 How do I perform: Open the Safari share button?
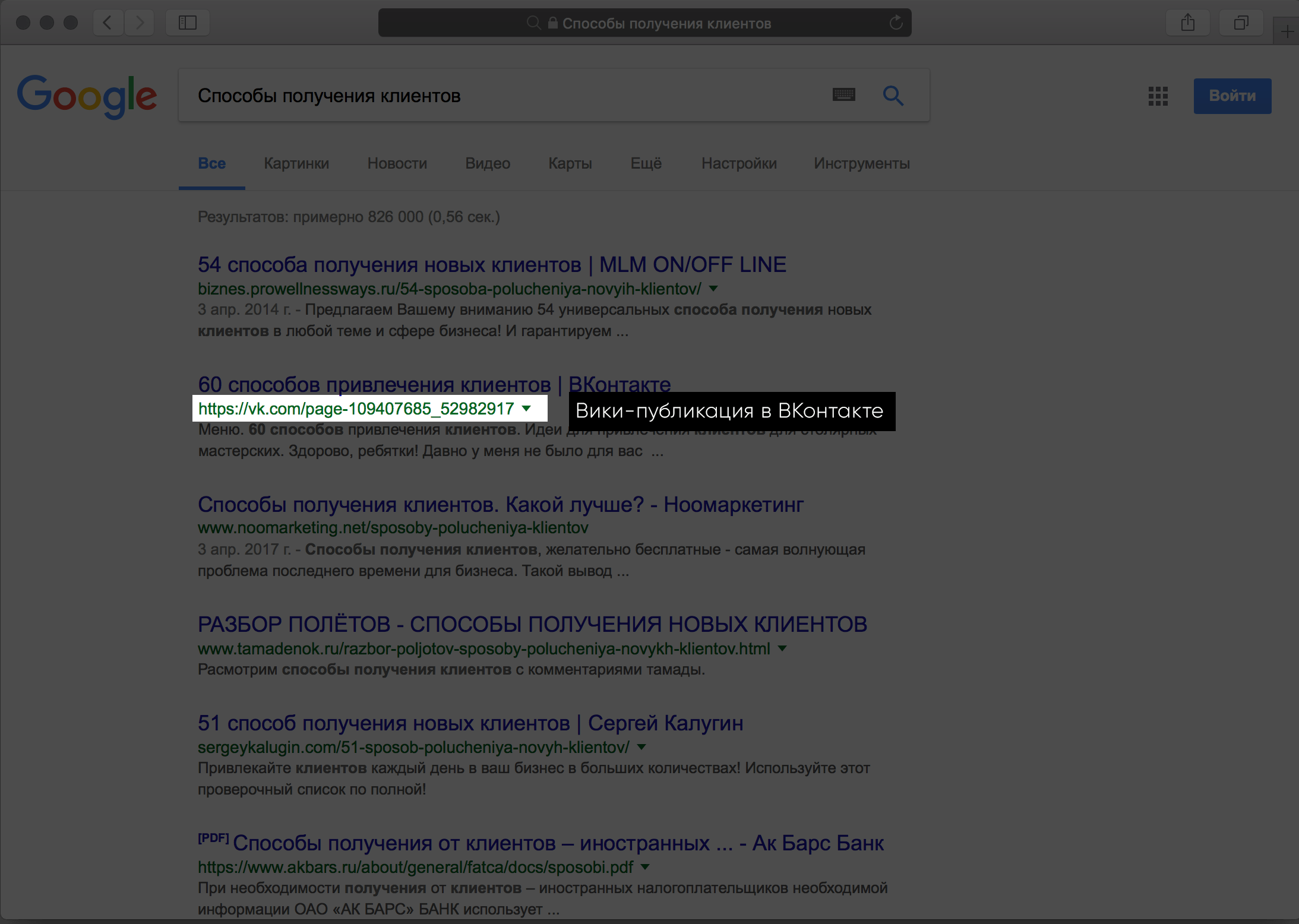coord(1188,23)
